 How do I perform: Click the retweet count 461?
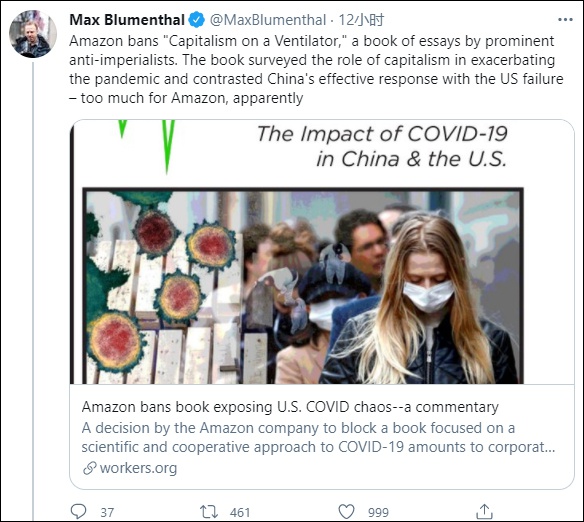pos(240,513)
